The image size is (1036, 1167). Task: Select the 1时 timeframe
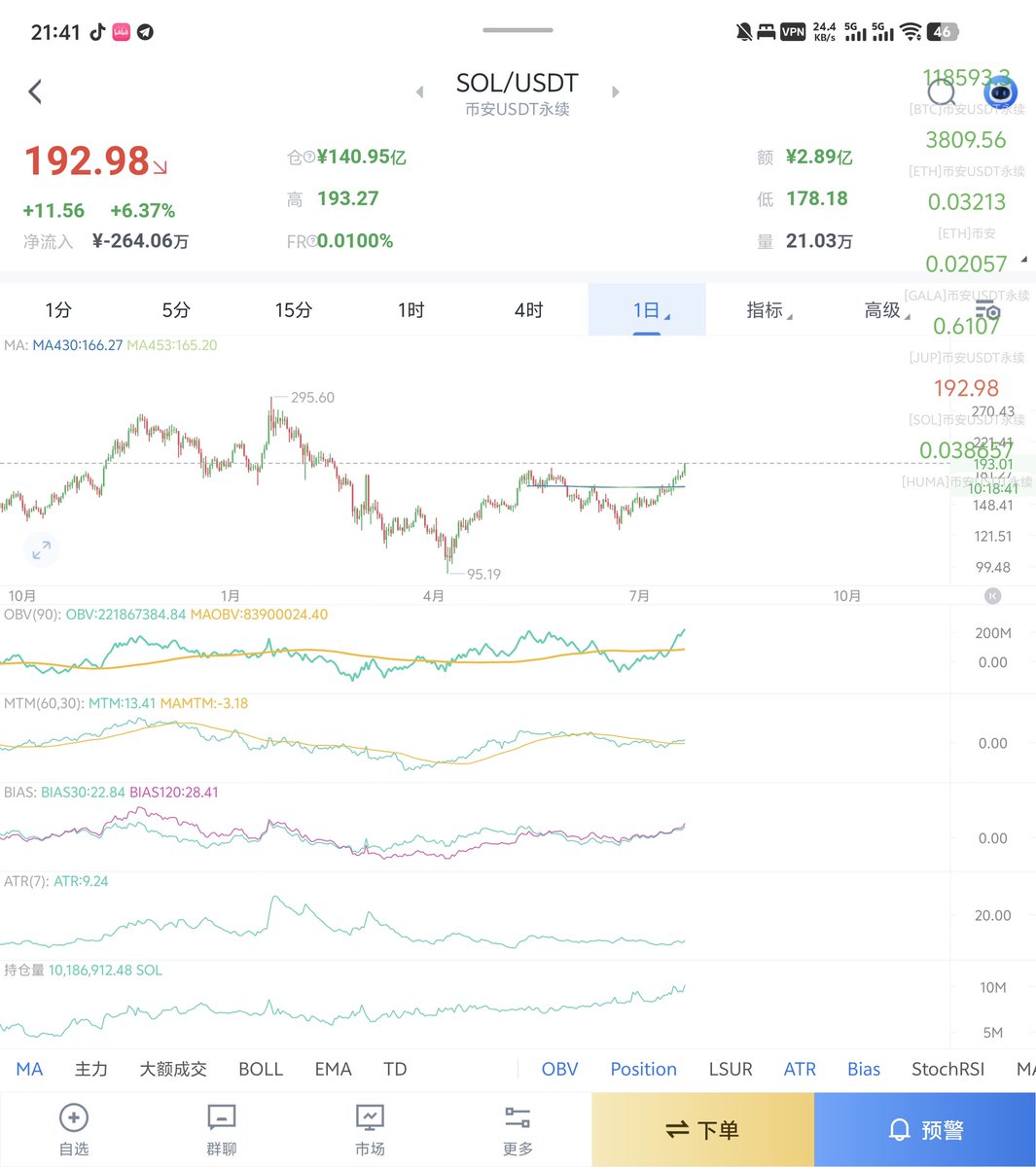411,310
